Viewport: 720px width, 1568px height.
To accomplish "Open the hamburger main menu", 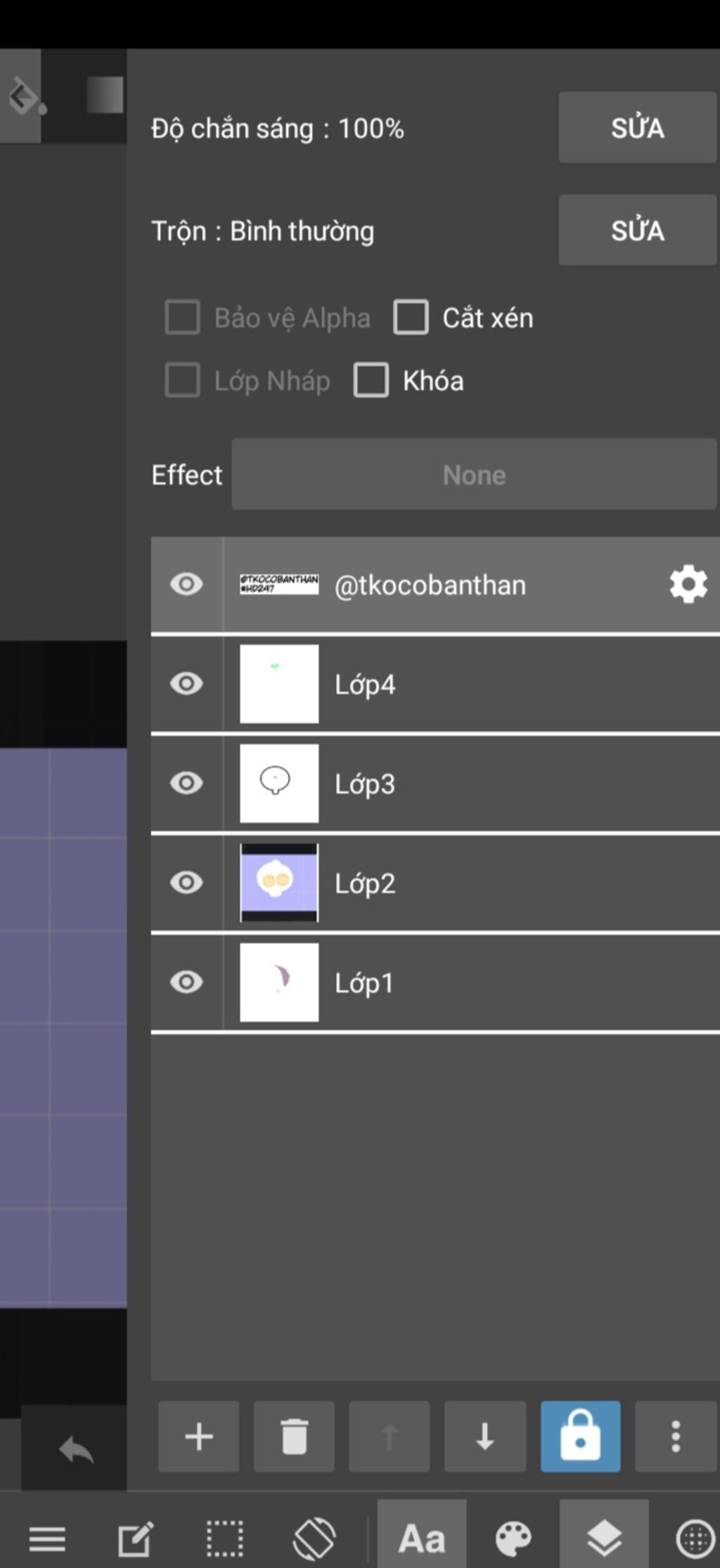I will (47, 1538).
